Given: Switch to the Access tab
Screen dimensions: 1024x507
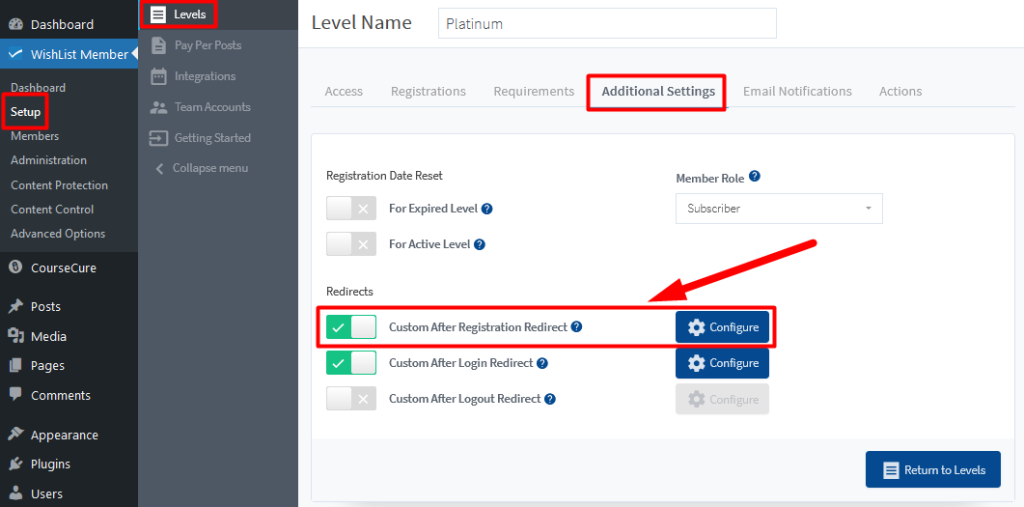Looking at the screenshot, I should [344, 91].
